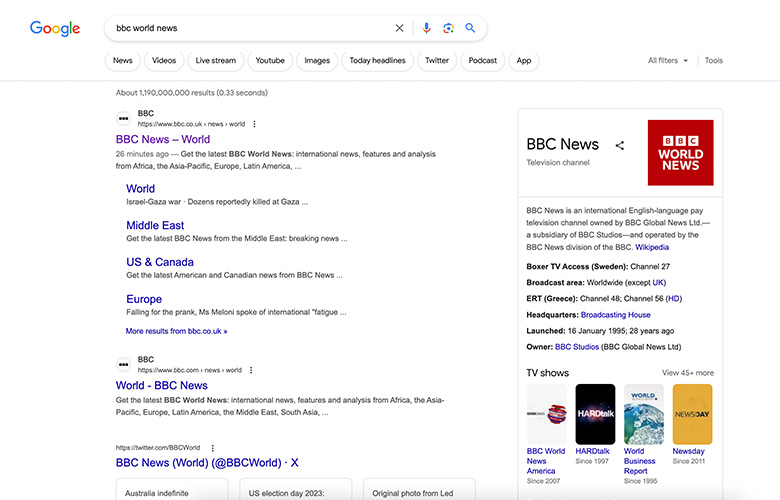The width and height of the screenshot is (780, 500).
Task: Open BBC World News America thumbnail
Action: (547, 414)
